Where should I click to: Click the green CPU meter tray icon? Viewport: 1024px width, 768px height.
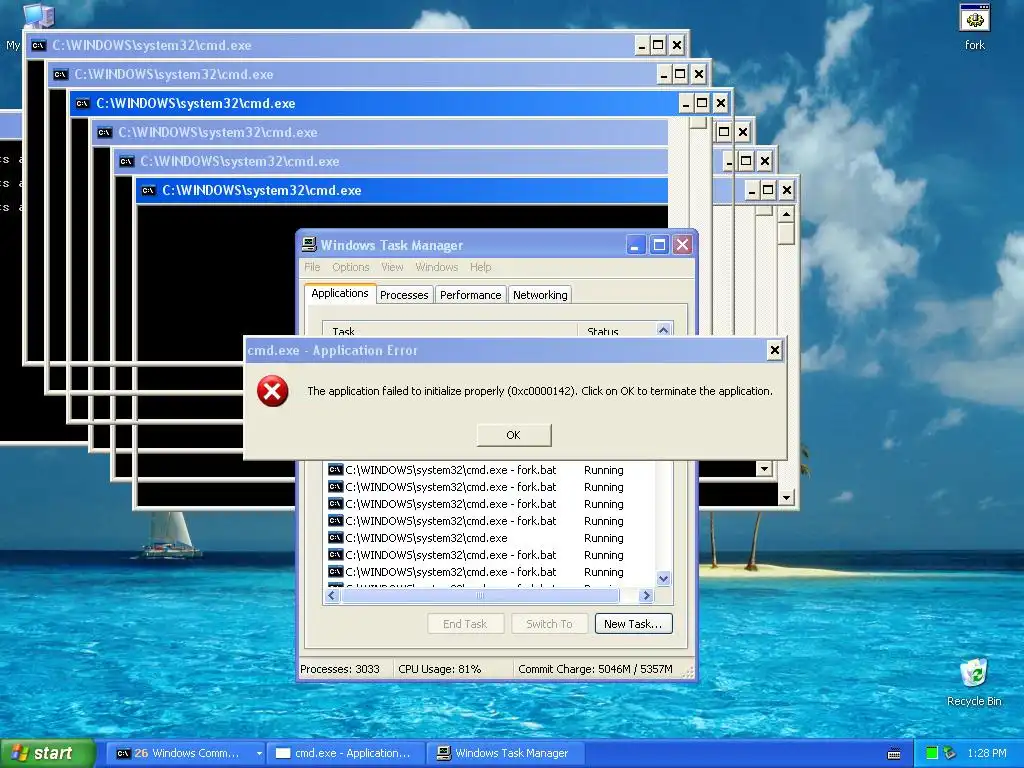[932, 753]
